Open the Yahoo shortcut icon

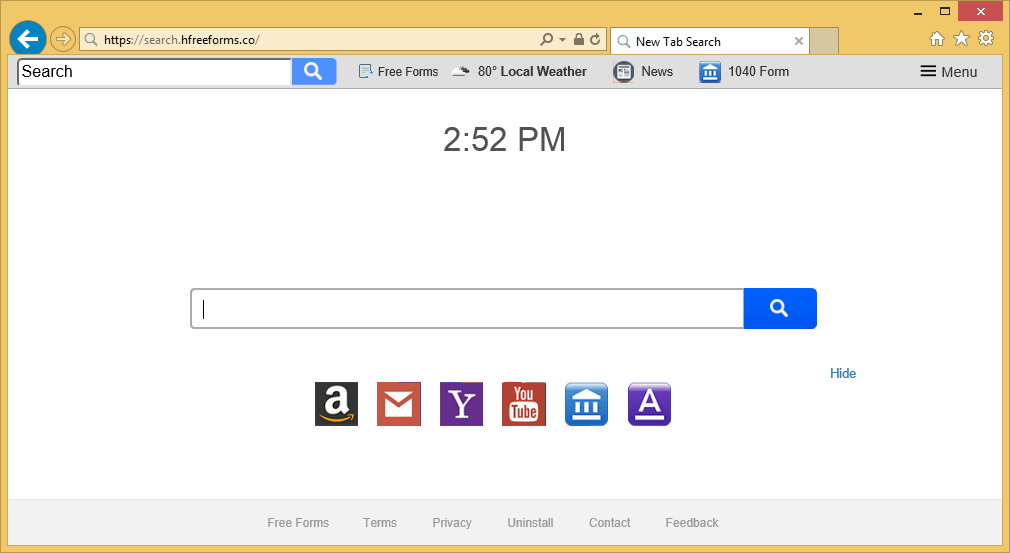click(x=461, y=404)
